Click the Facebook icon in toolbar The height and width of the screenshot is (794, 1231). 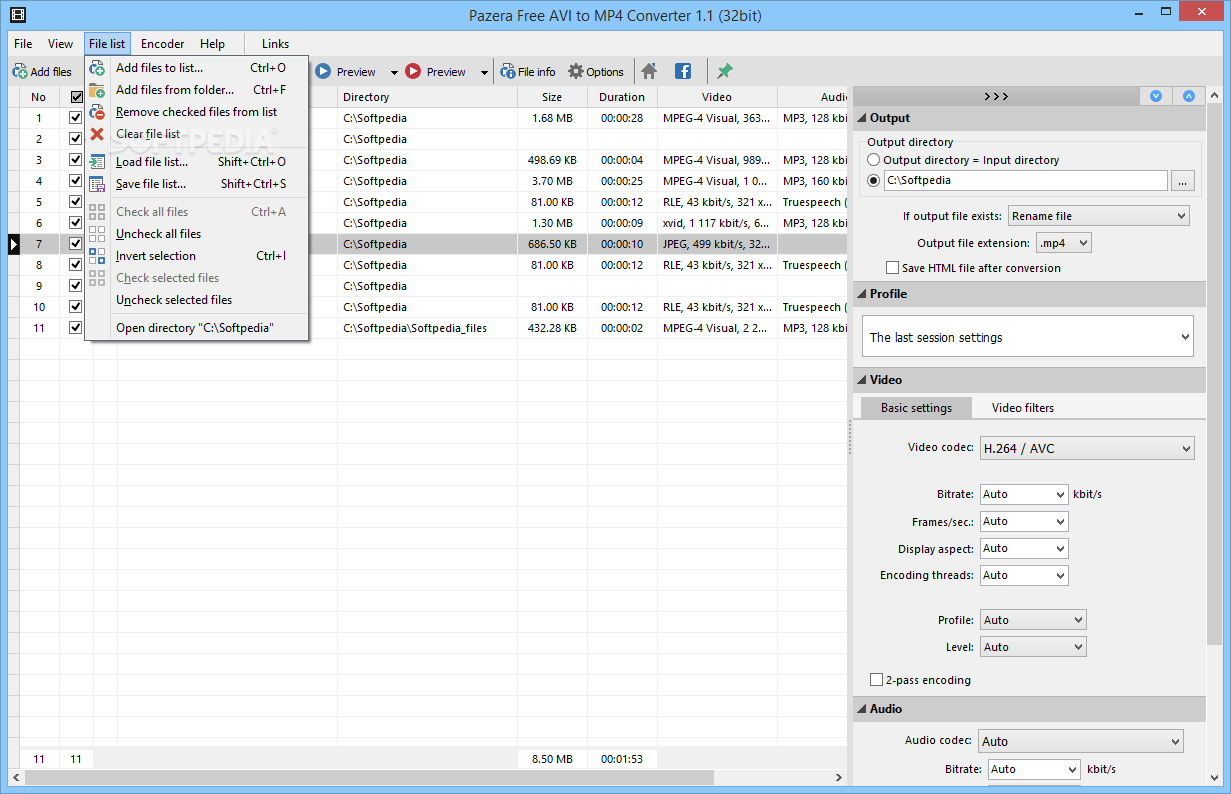tap(683, 71)
